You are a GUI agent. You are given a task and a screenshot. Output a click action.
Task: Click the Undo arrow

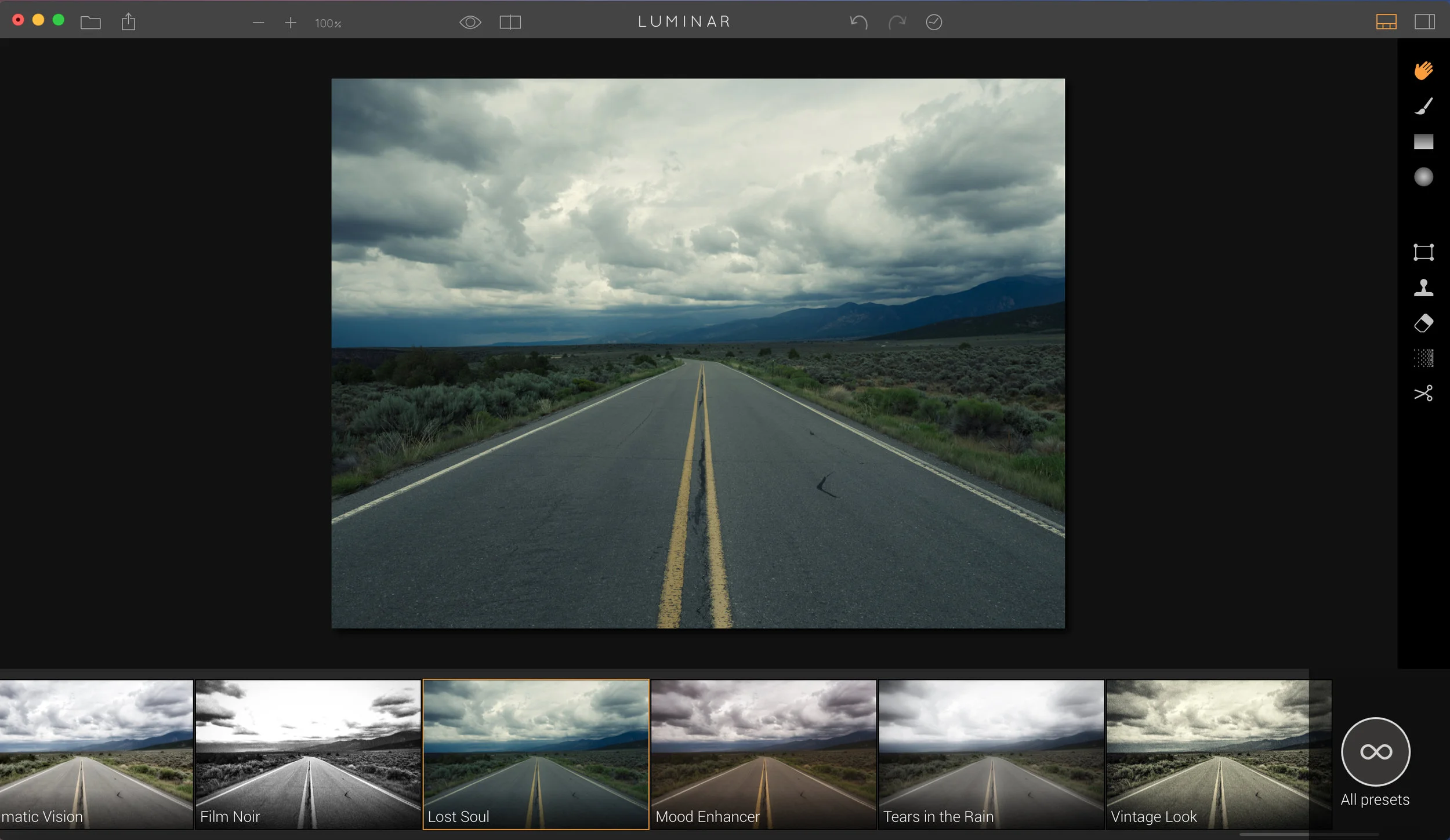pyautogui.click(x=858, y=23)
